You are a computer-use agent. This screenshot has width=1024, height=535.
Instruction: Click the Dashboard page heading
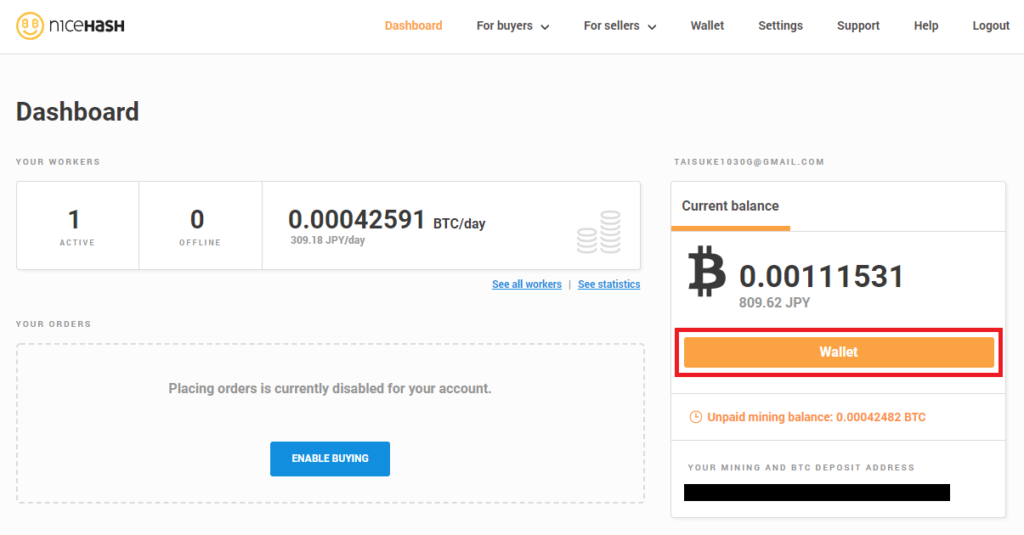click(77, 112)
